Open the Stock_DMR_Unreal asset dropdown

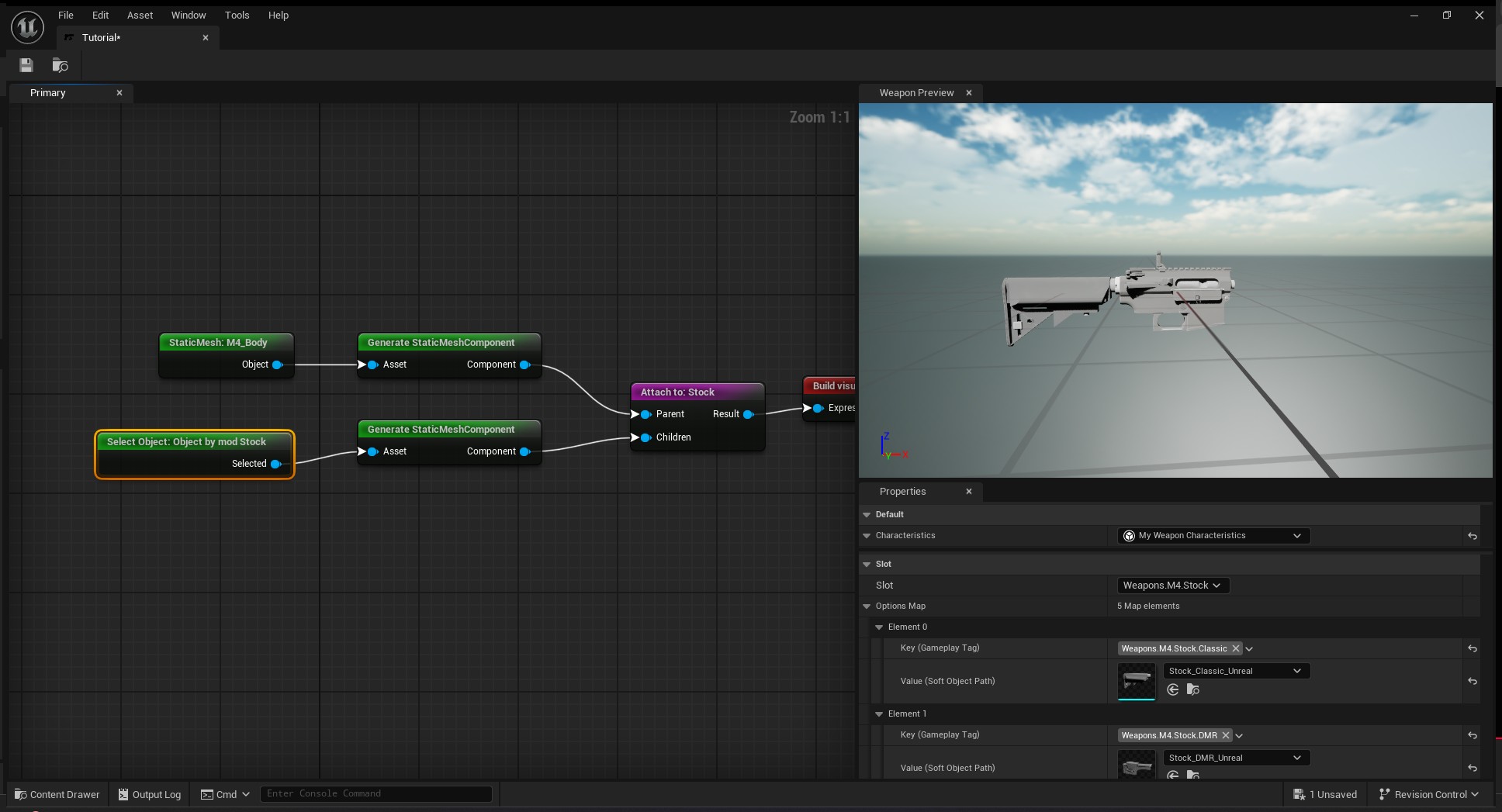coord(1236,758)
